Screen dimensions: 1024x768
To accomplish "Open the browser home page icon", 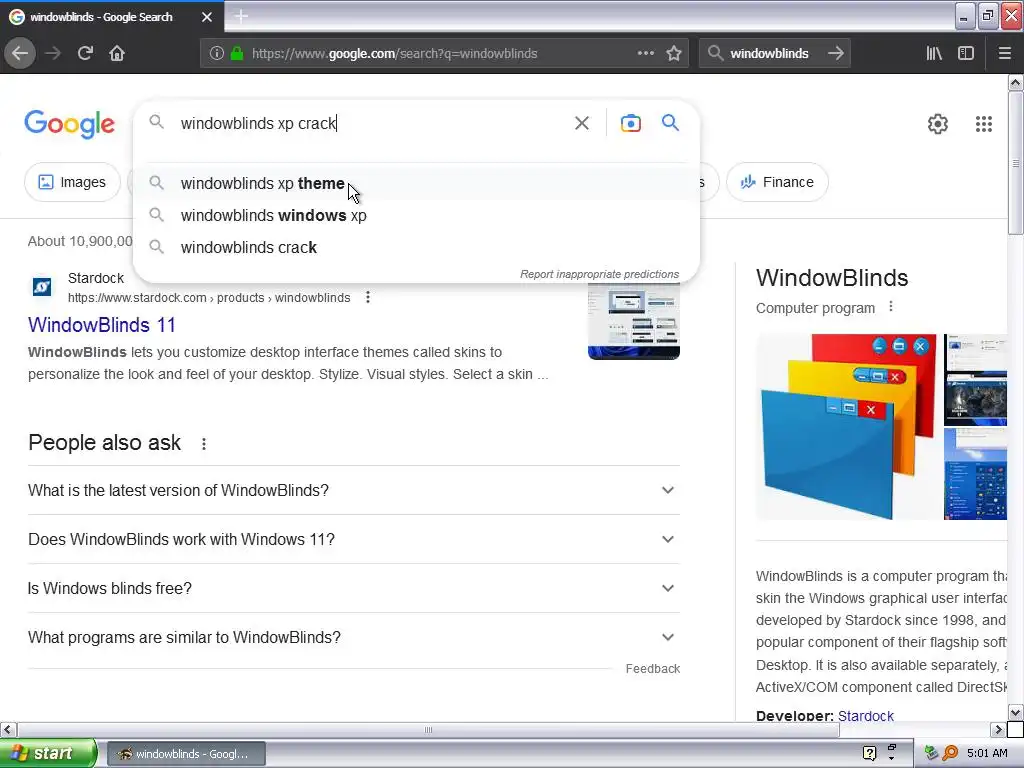I will pos(117,54).
